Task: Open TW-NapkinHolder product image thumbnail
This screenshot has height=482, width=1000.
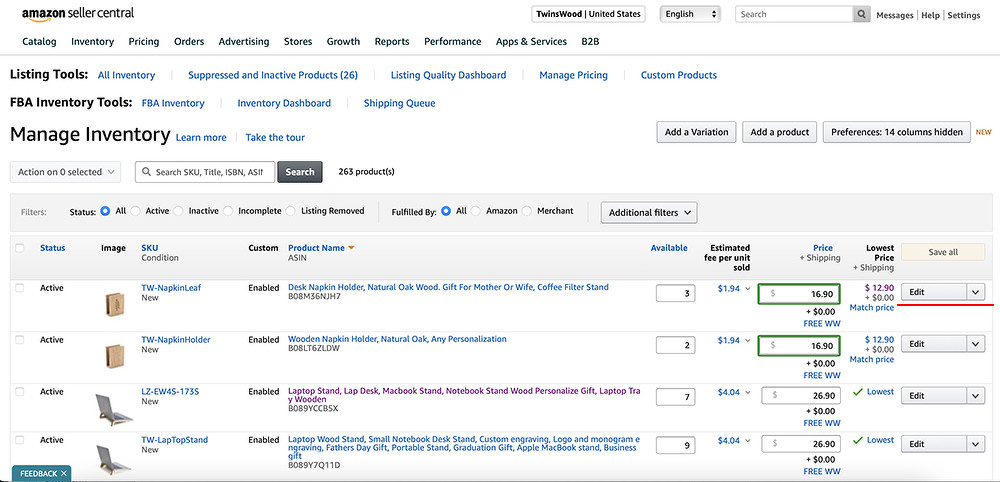Action: 115,356
